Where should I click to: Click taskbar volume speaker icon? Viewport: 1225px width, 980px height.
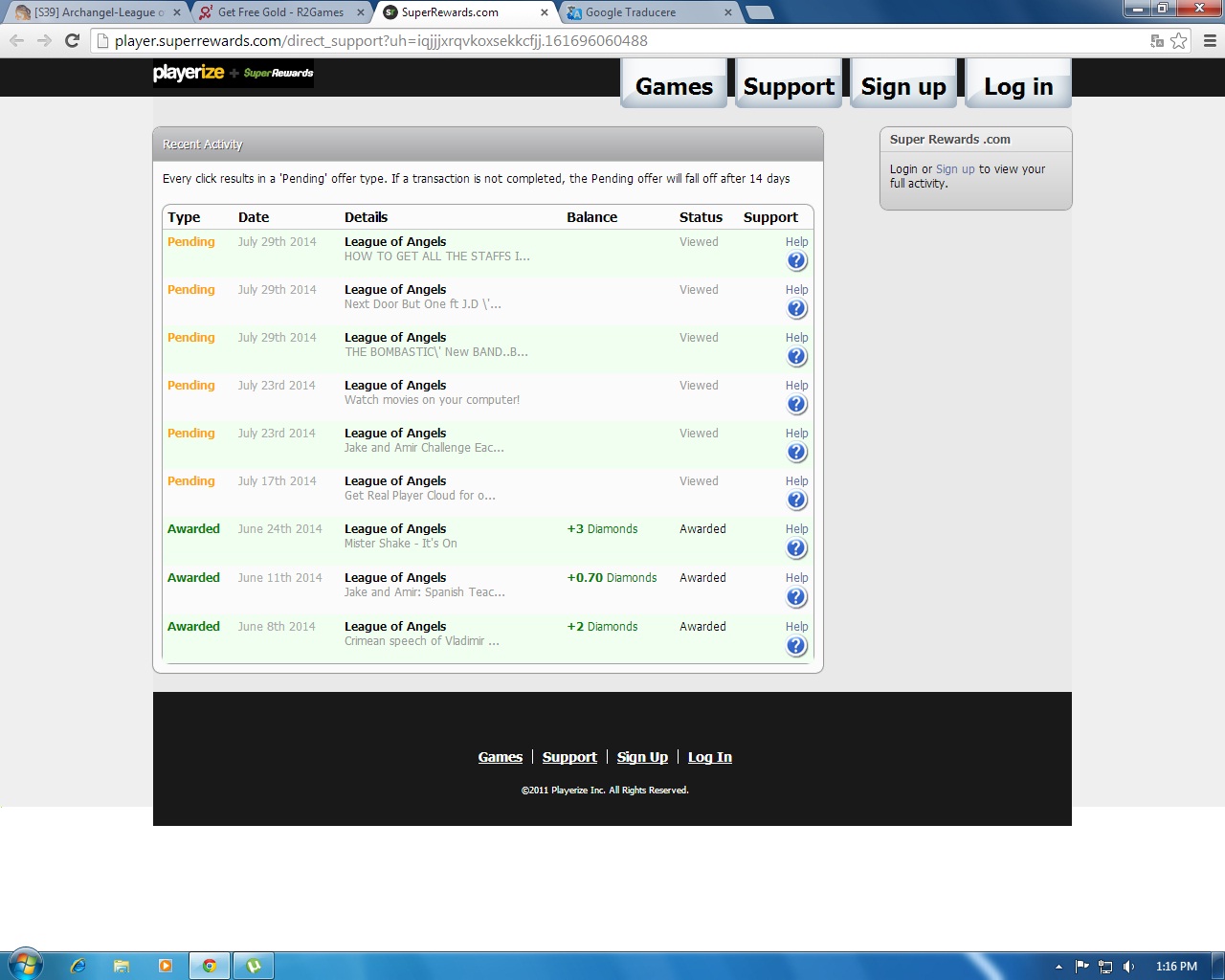(1129, 967)
